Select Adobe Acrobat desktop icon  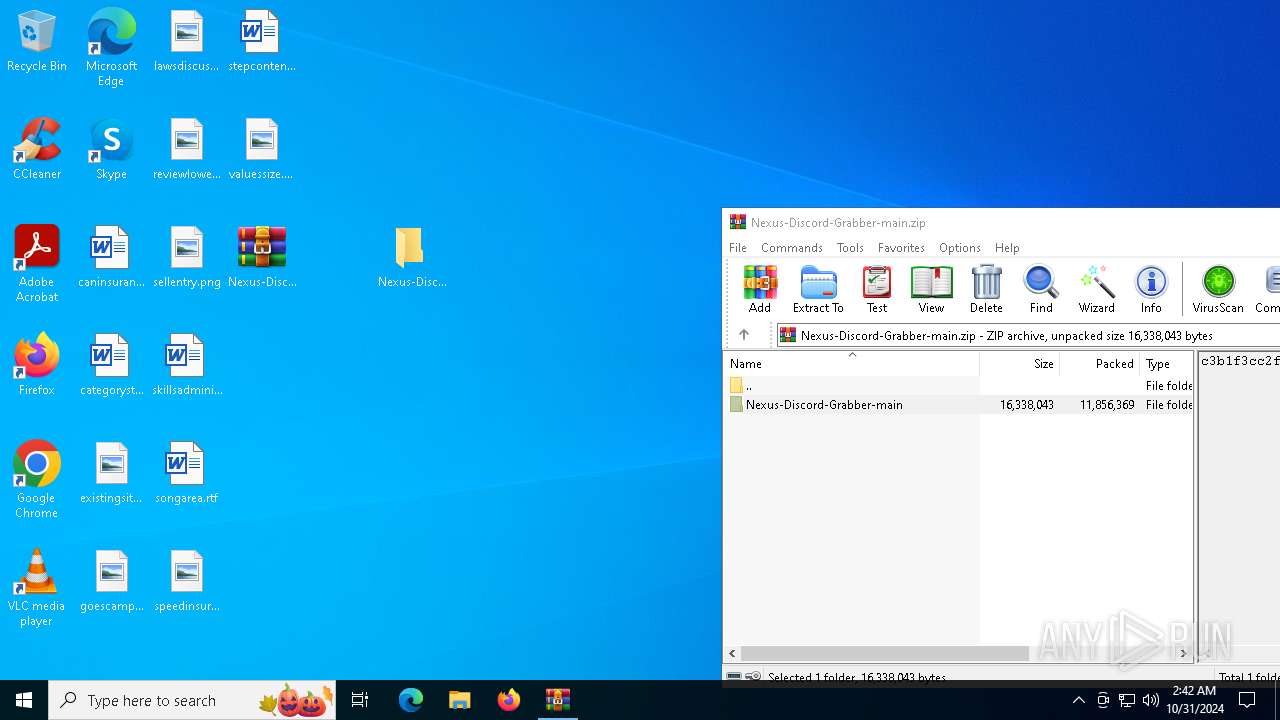click(x=36, y=263)
